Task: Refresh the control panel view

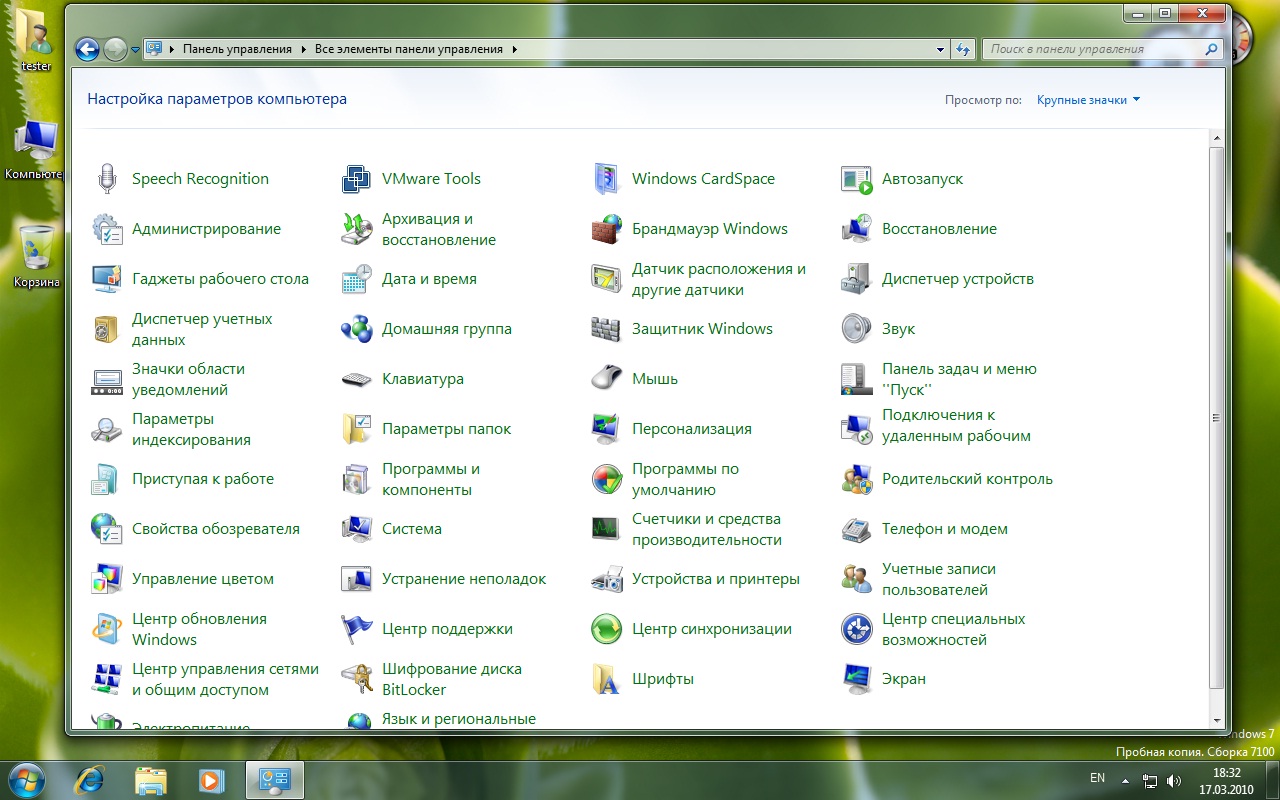Action: [963, 49]
